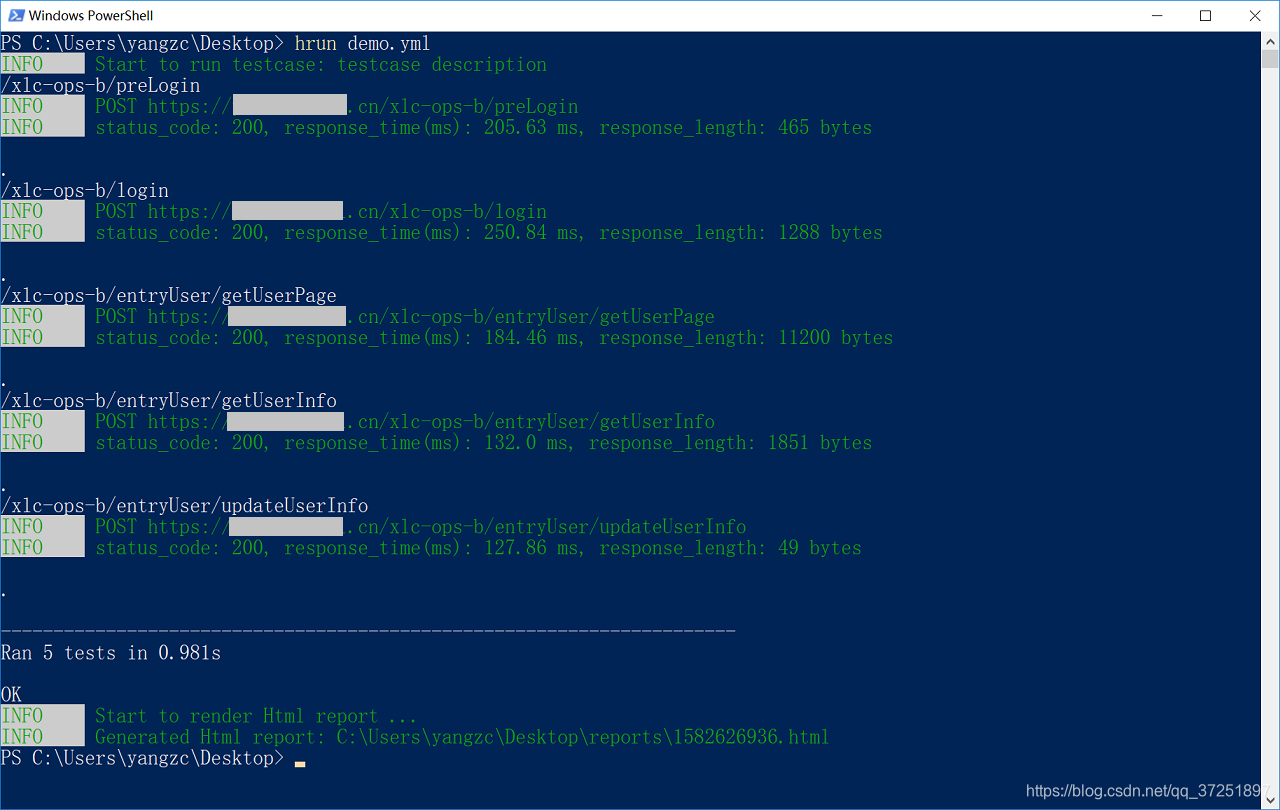Click the '250.84 ms' status line
This screenshot has width=1280, height=810.
(x=489, y=232)
